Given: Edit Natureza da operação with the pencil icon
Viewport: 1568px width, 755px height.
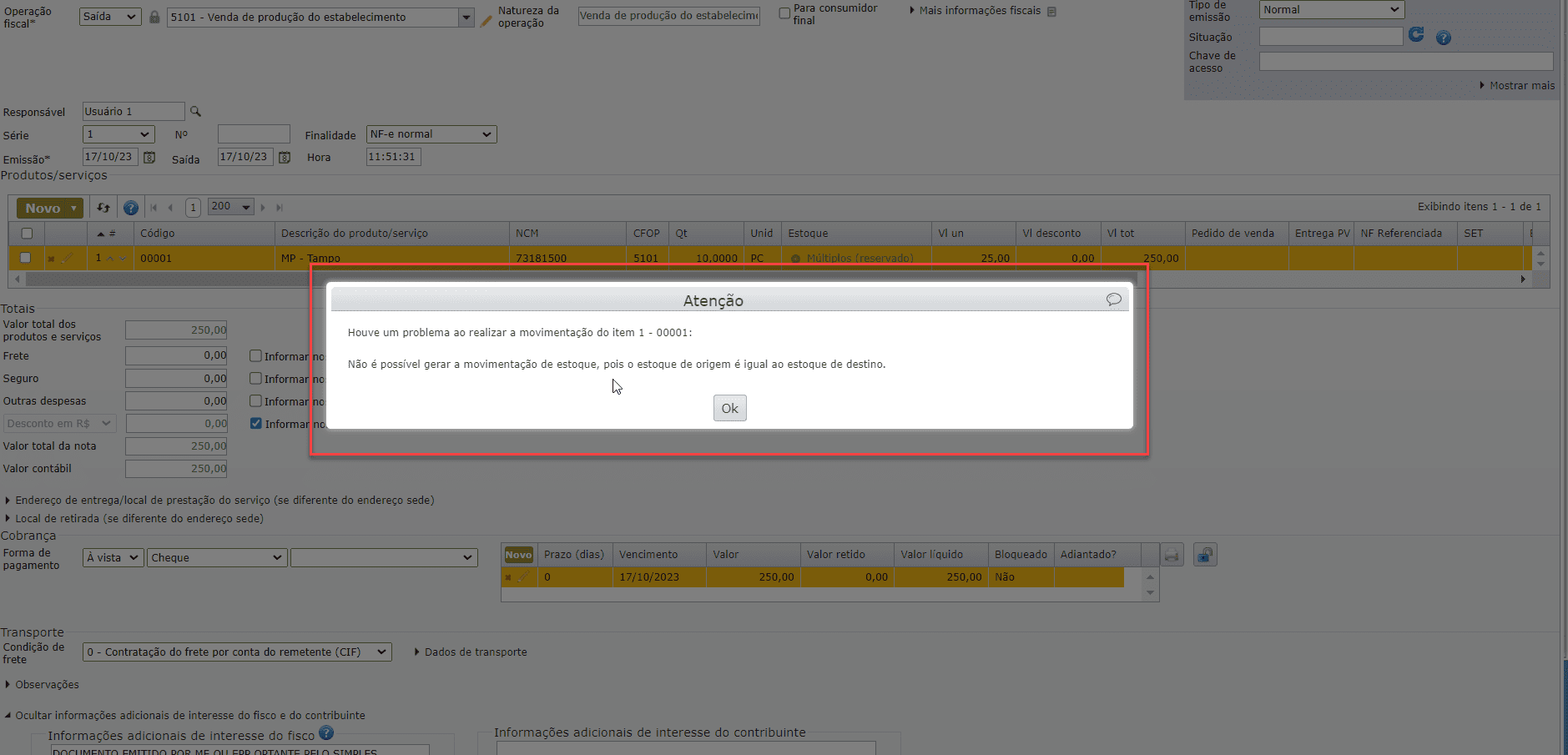Looking at the screenshot, I should tap(486, 20).
